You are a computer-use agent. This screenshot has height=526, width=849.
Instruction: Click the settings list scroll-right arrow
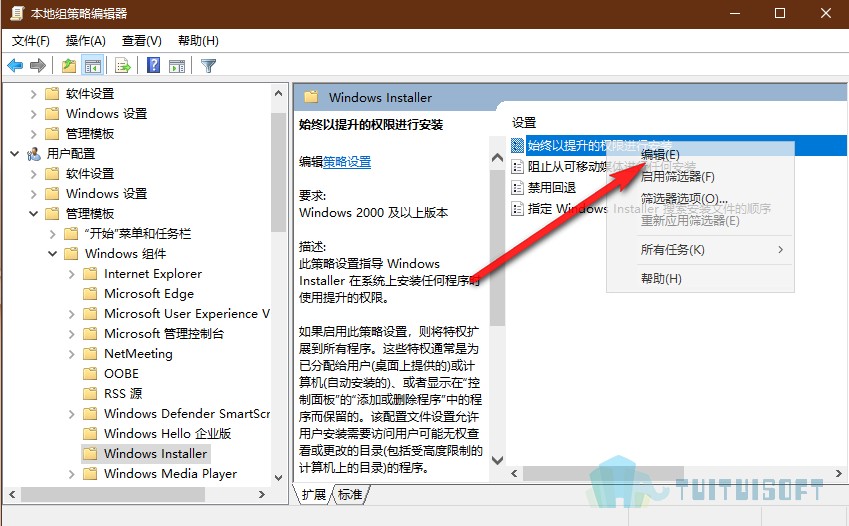click(x=839, y=473)
